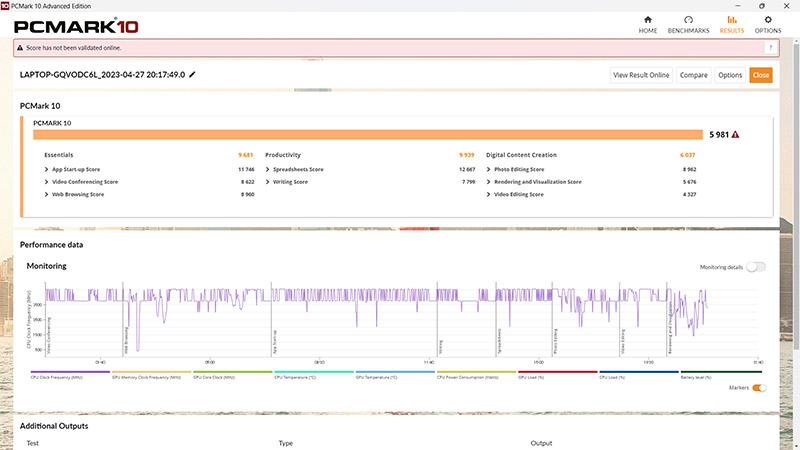Click the pencil icon to rename result

pos(192,74)
